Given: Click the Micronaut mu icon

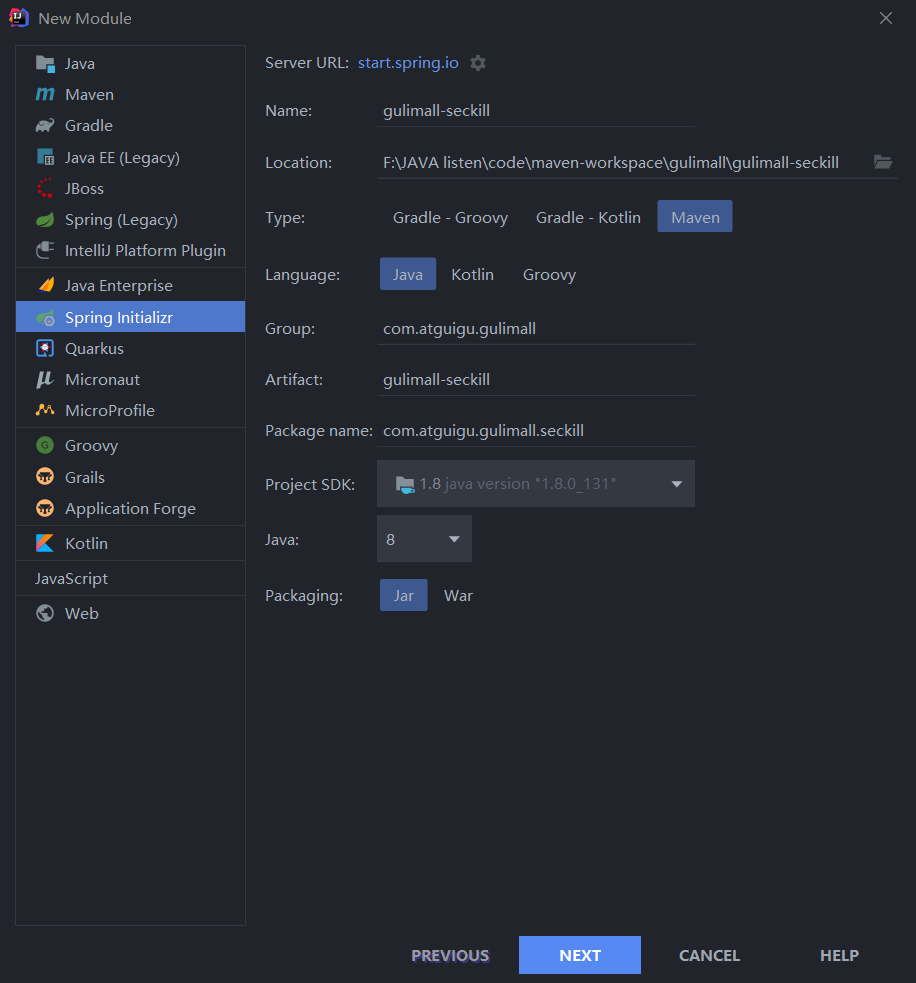Looking at the screenshot, I should pos(45,379).
